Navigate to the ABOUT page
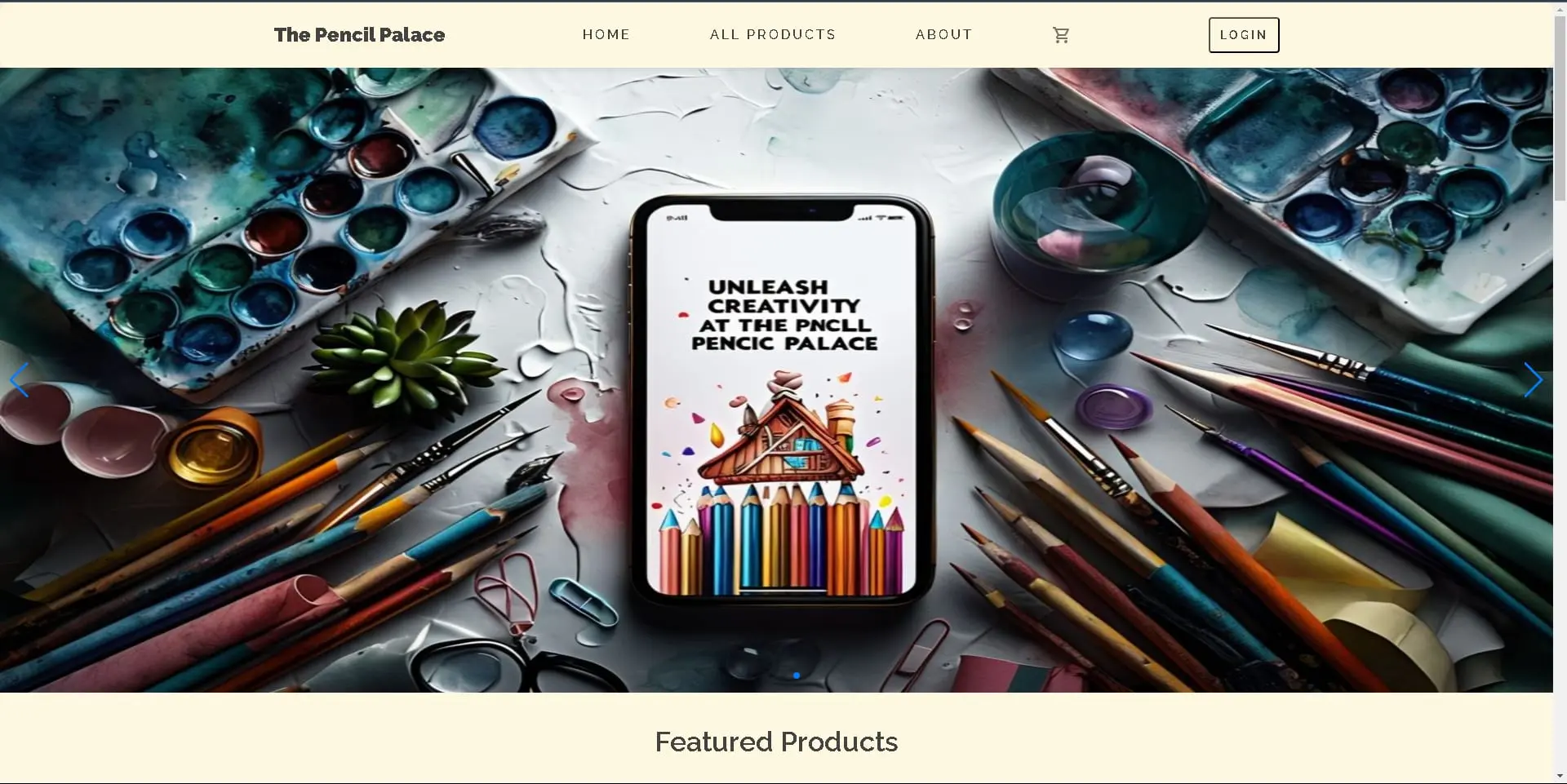 coord(943,34)
